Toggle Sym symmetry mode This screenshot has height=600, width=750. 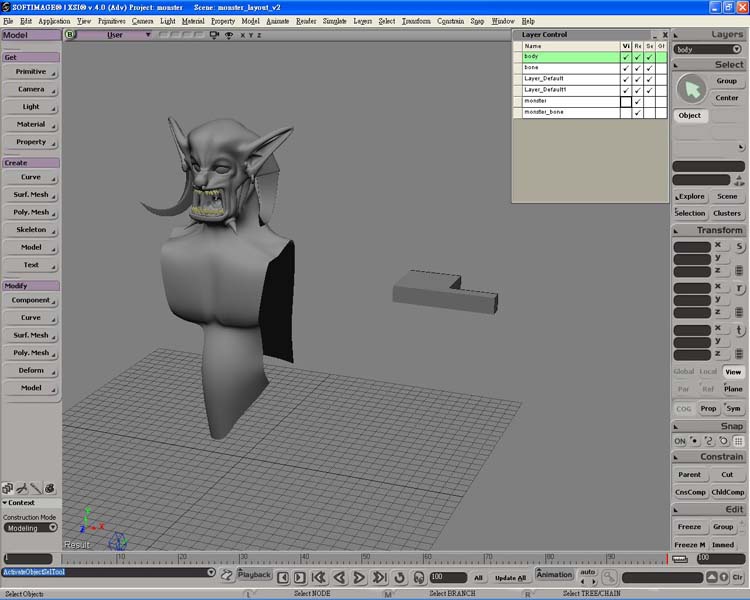click(x=733, y=409)
